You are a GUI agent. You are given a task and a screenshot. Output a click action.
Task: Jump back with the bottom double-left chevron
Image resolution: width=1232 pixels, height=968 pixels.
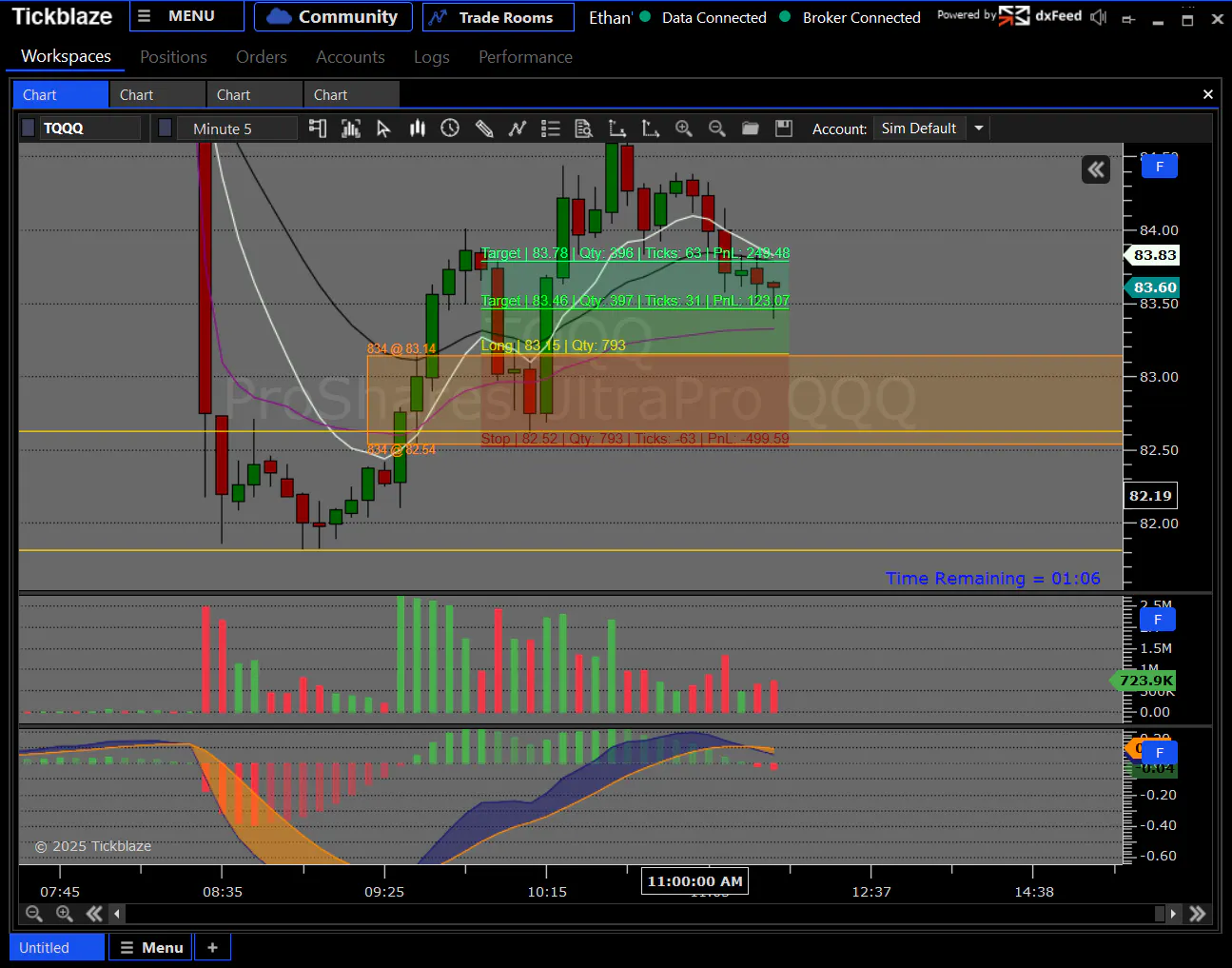(93, 914)
